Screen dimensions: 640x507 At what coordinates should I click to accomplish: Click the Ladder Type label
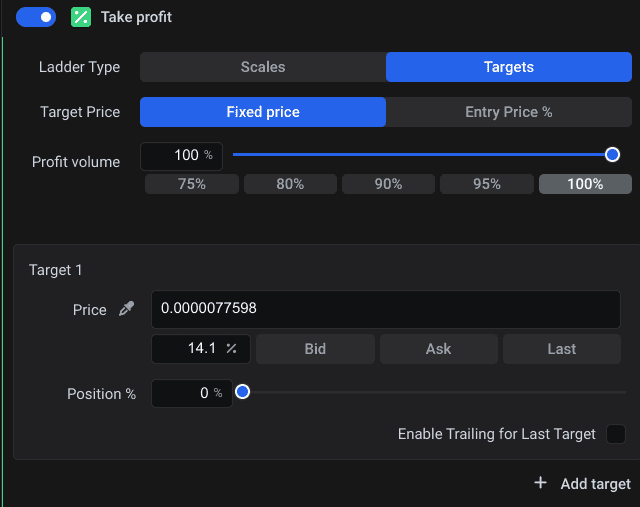[x=80, y=67]
